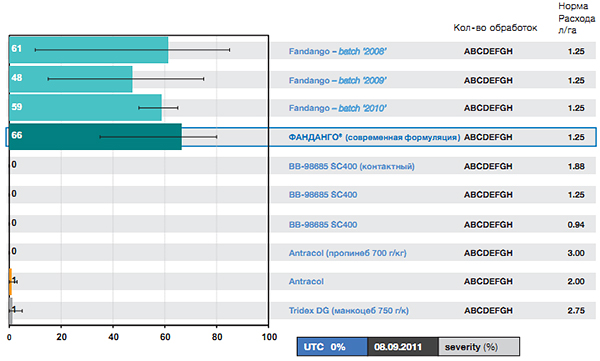Click the 0 value in BB-98685 контактный row
The height and width of the screenshot is (361, 600).
click(x=14, y=165)
